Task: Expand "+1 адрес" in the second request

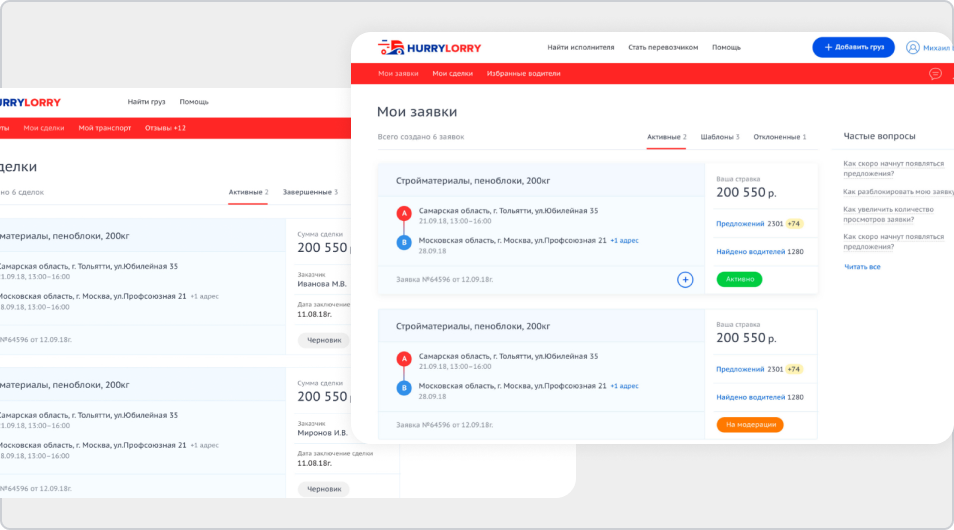Action: 624,386
